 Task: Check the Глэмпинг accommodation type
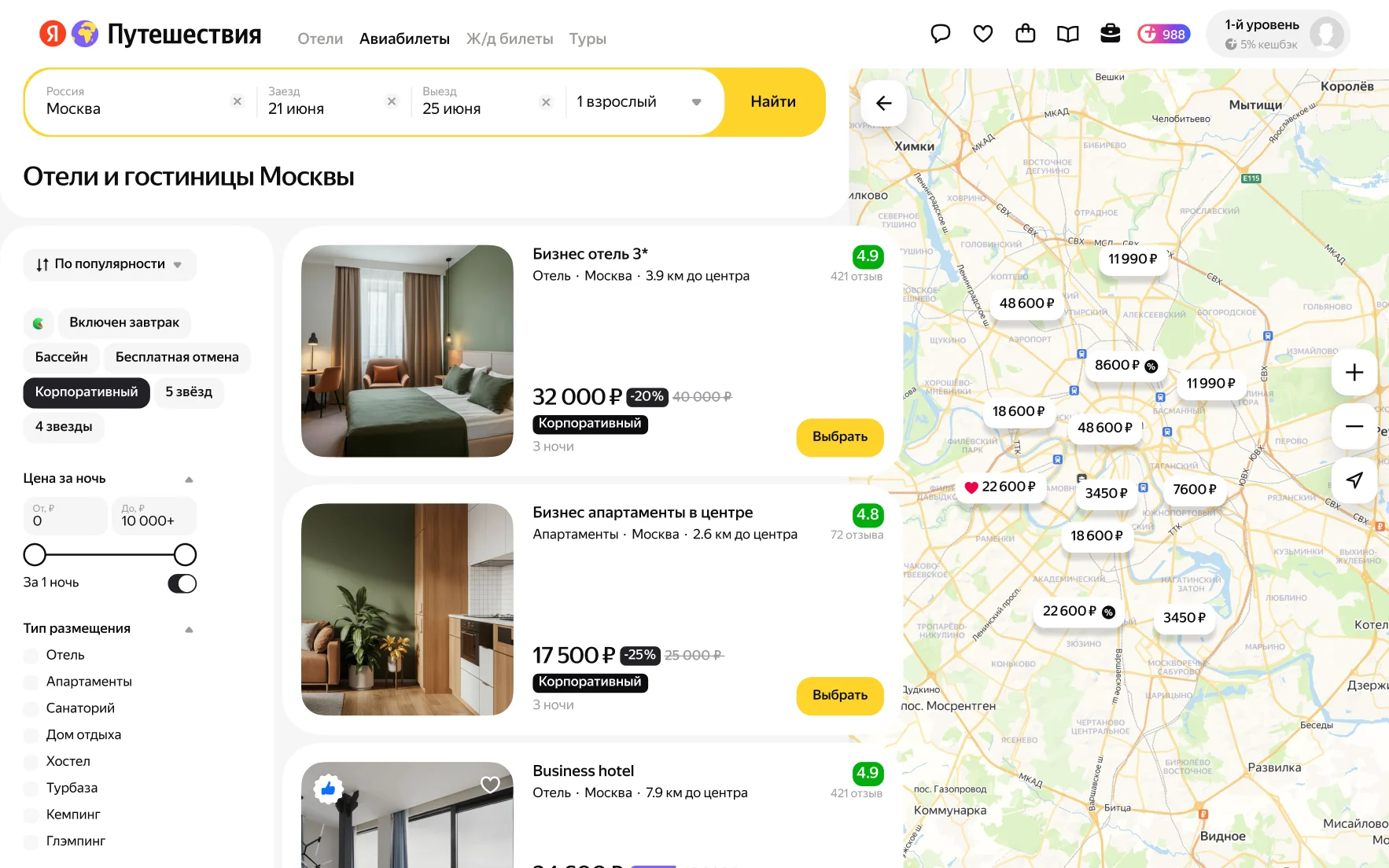tap(31, 842)
